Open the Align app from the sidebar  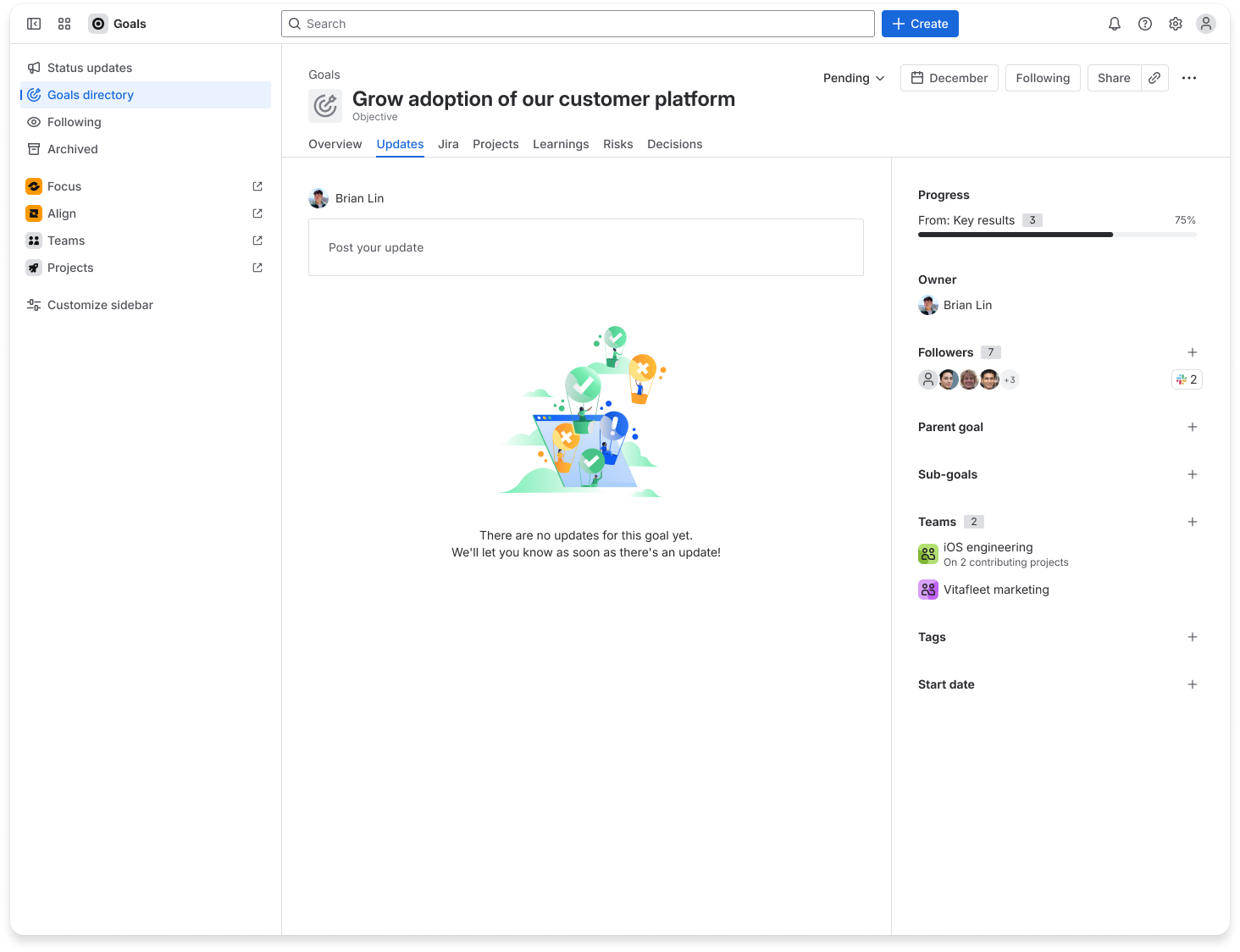tap(61, 213)
